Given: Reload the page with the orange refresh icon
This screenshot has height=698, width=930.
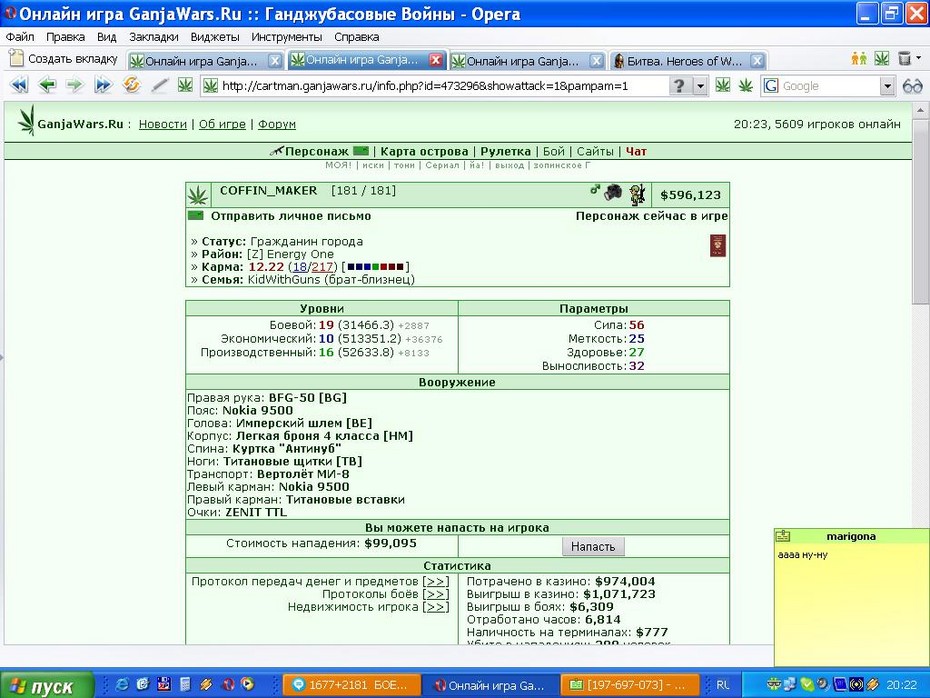Looking at the screenshot, I should coord(132,85).
